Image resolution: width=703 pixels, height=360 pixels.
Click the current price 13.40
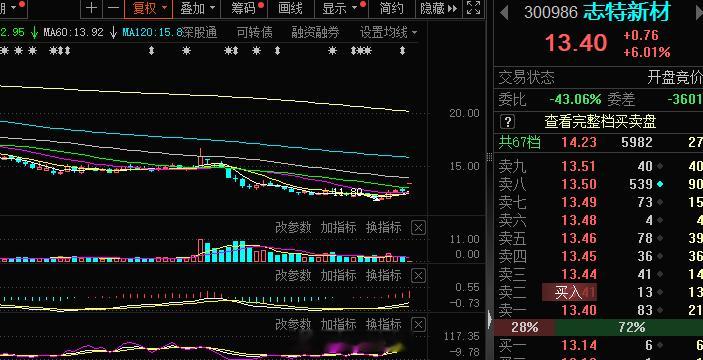coord(576,43)
